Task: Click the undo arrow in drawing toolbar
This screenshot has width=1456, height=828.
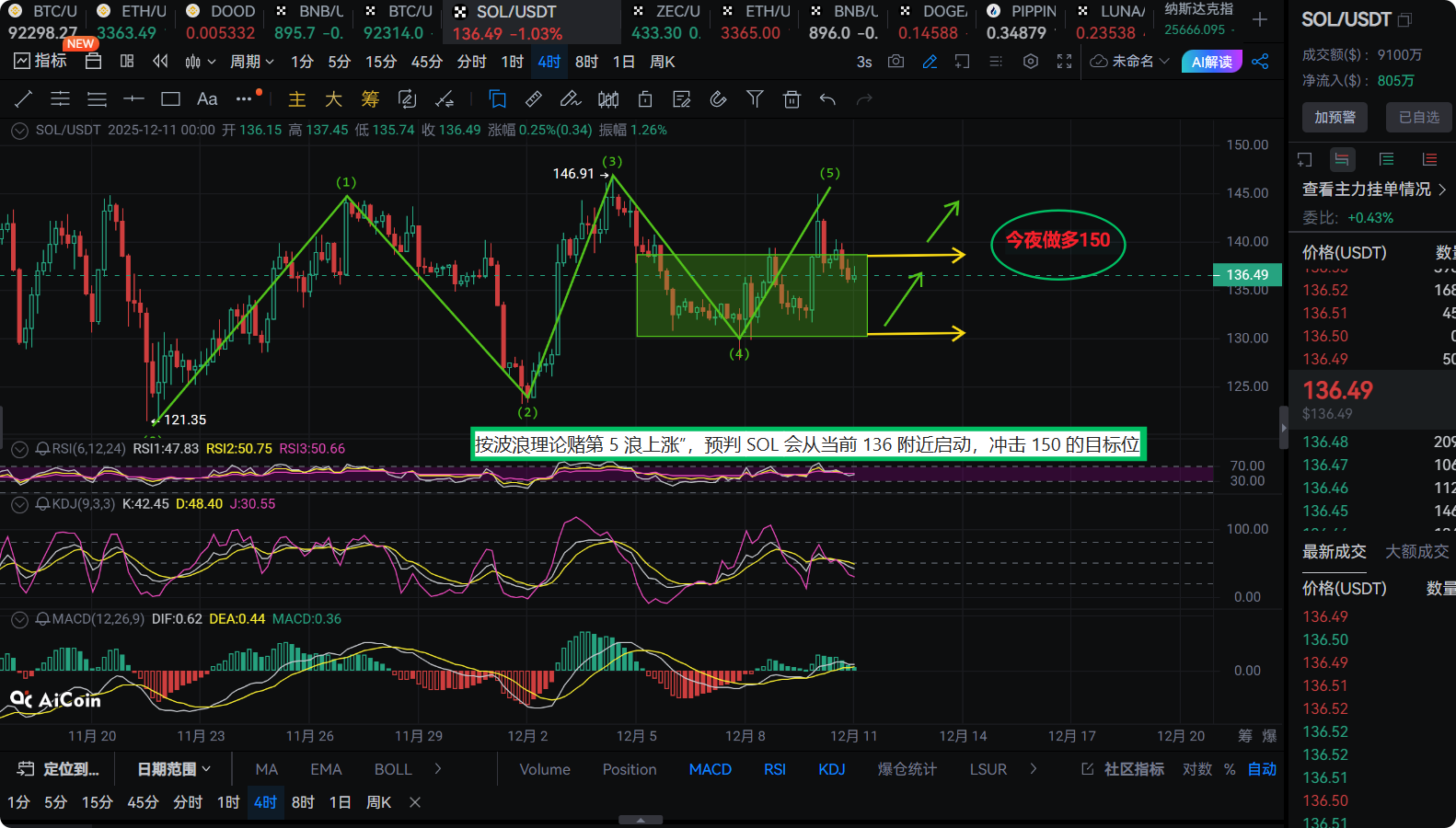Action: [x=827, y=99]
